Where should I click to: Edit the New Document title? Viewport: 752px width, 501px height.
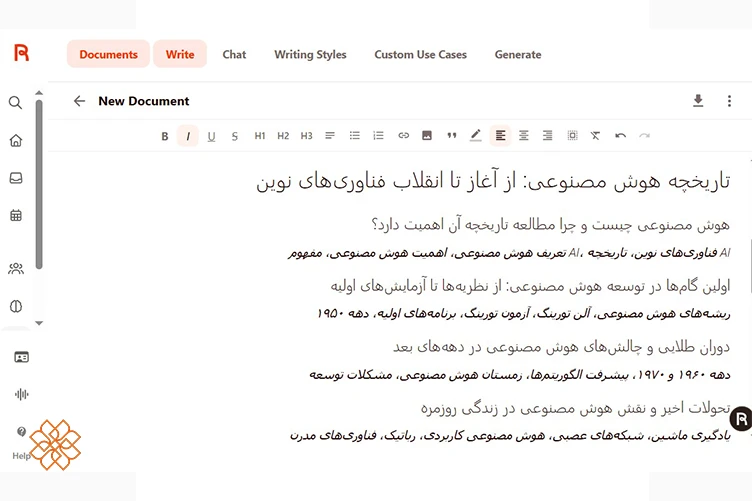coord(144,101)
